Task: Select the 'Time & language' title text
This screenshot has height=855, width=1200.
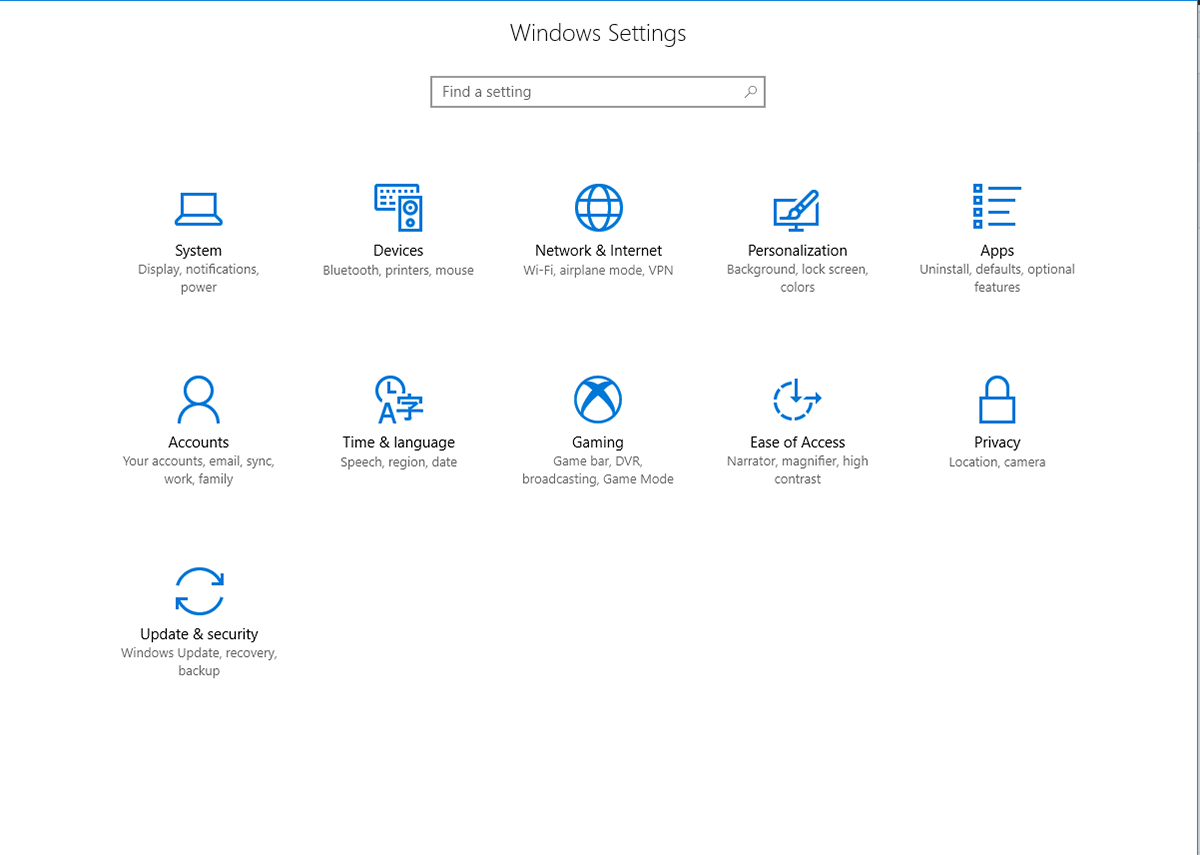Action: pyautogui.click(x=398, y=442)
